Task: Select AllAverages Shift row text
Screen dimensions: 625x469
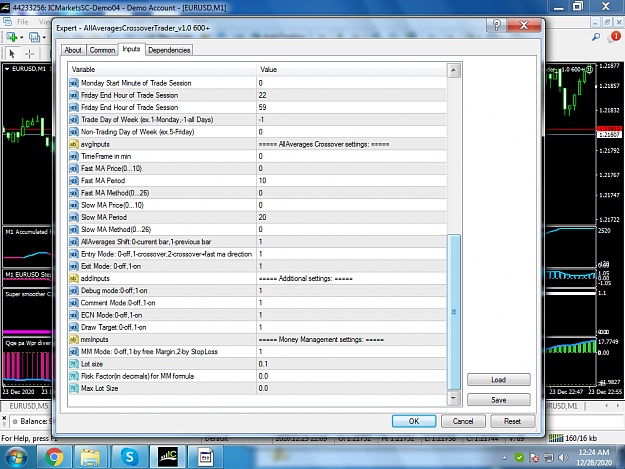Action: click(146, 241)
